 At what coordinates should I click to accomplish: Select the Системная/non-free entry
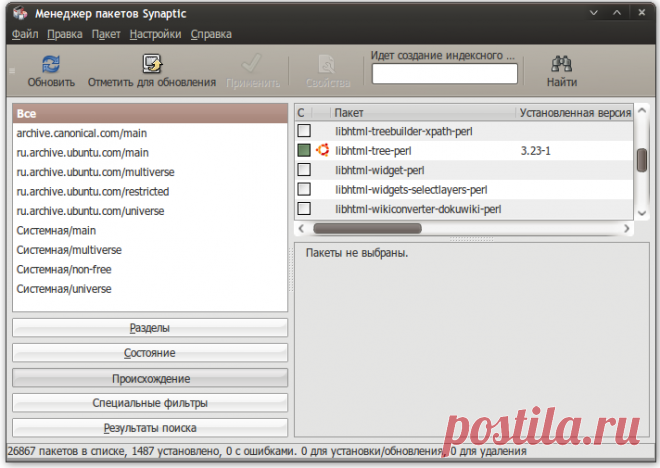(x=150, y=269)
